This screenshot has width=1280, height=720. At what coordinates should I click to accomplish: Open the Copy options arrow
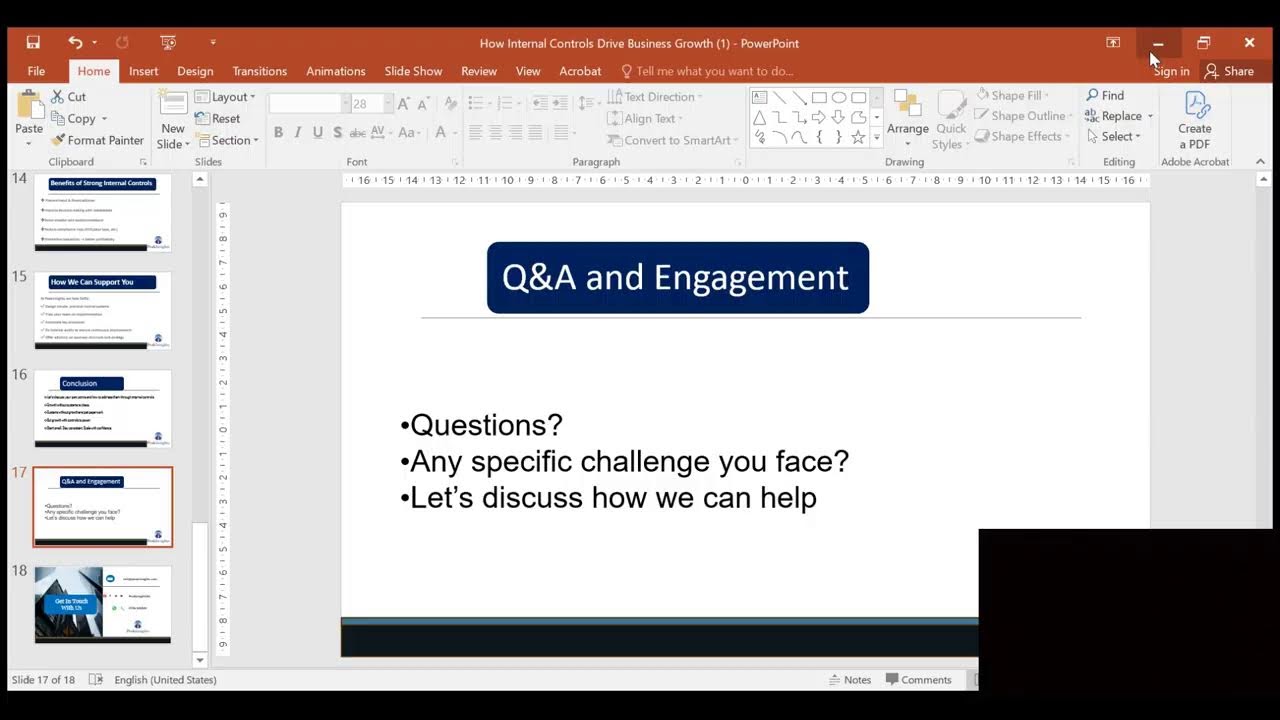(x=103, y=119)
